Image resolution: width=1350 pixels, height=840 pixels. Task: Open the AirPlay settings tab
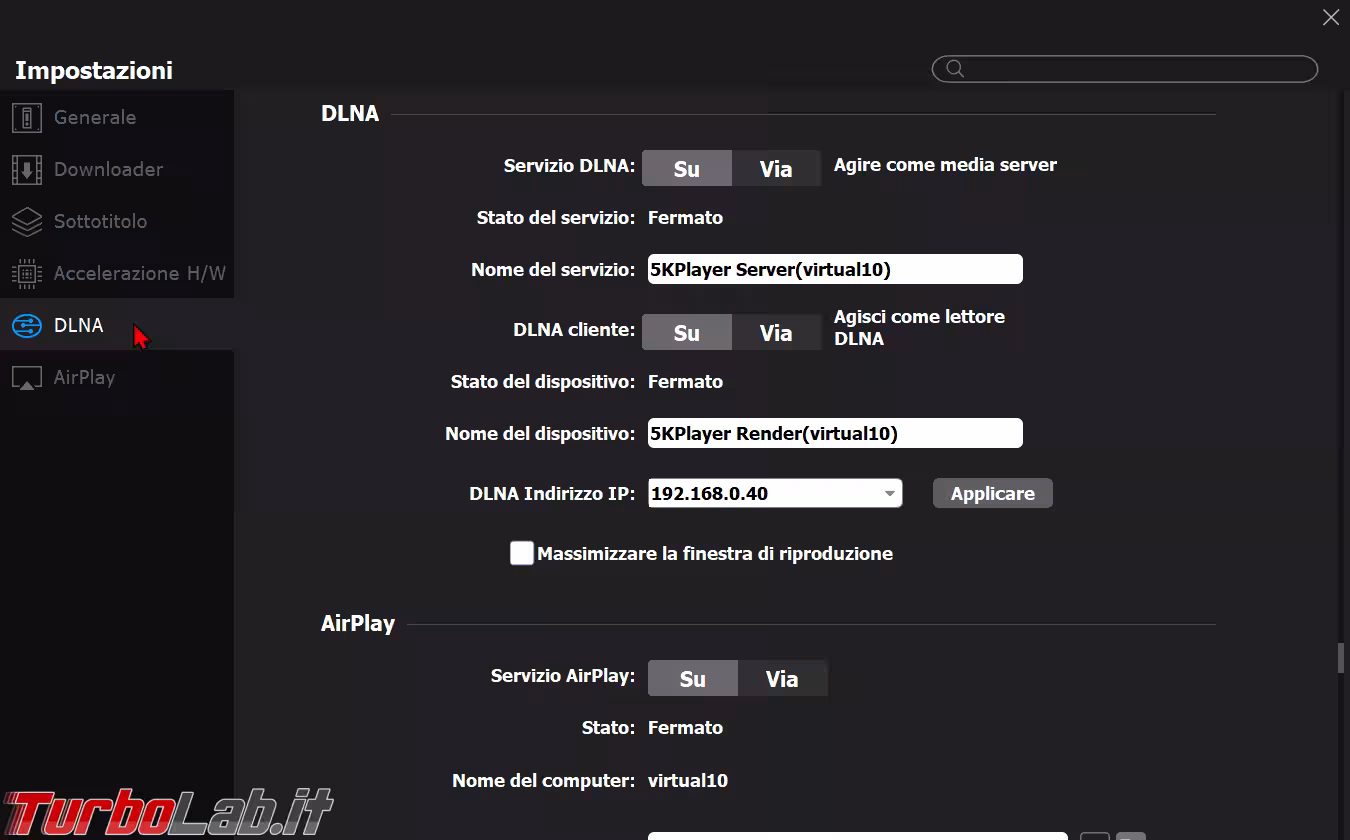84,377
